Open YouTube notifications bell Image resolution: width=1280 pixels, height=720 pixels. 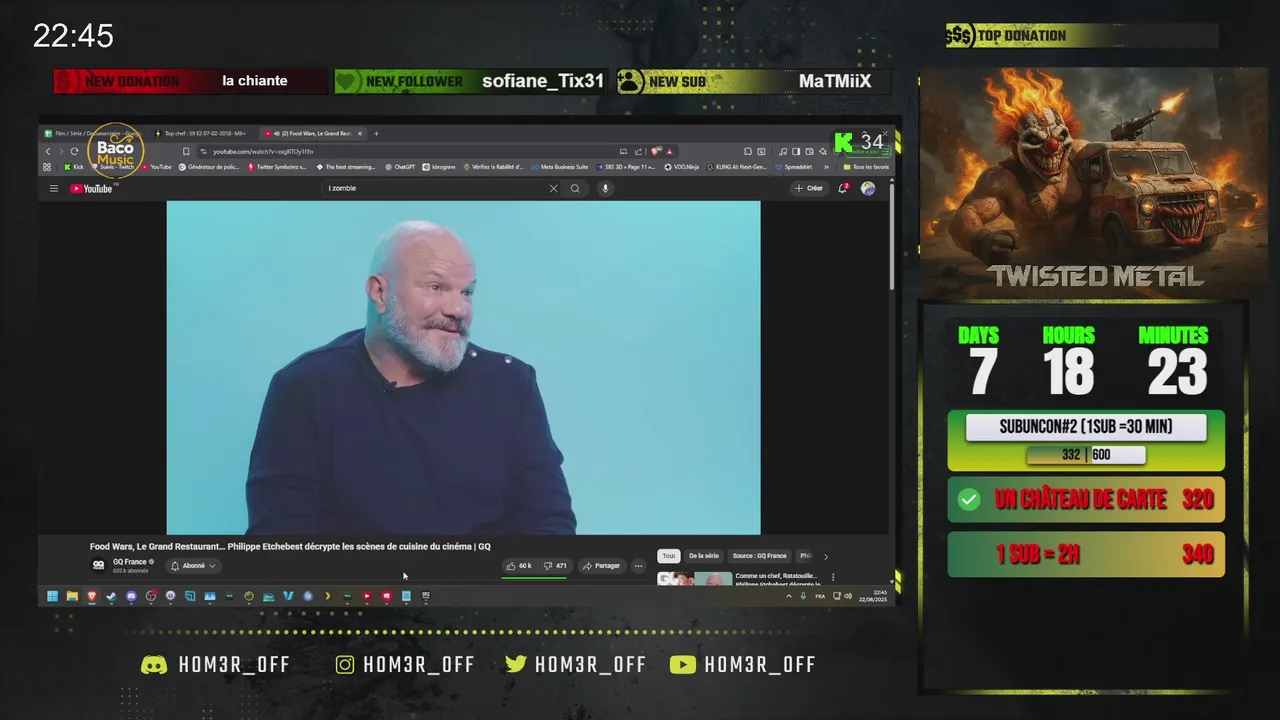(x=843, y=188)
